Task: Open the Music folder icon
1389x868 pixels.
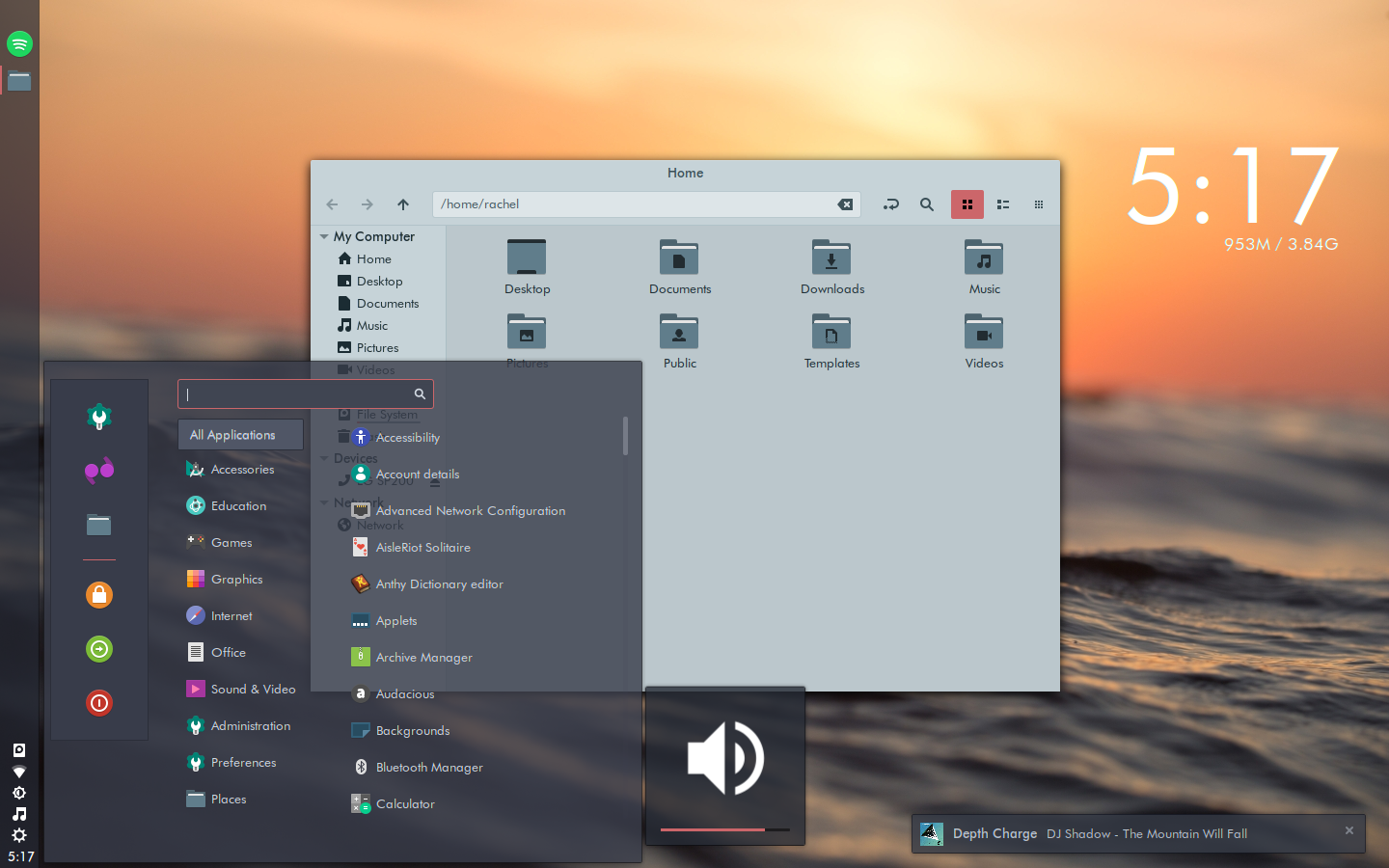Action: [x=984, y=258]
